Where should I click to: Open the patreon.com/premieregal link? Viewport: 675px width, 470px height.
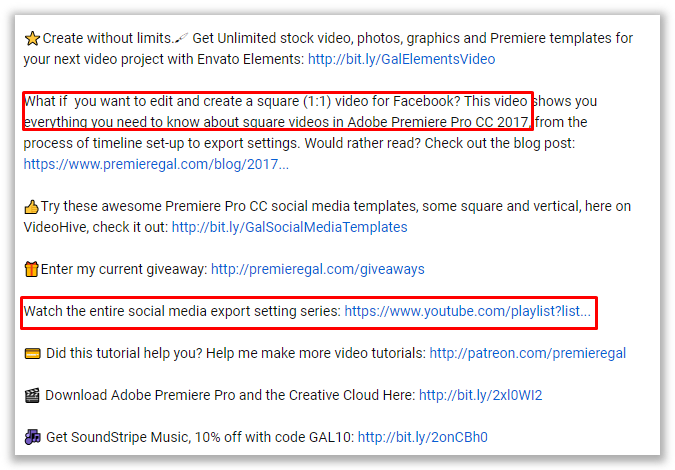coord(527,353)
